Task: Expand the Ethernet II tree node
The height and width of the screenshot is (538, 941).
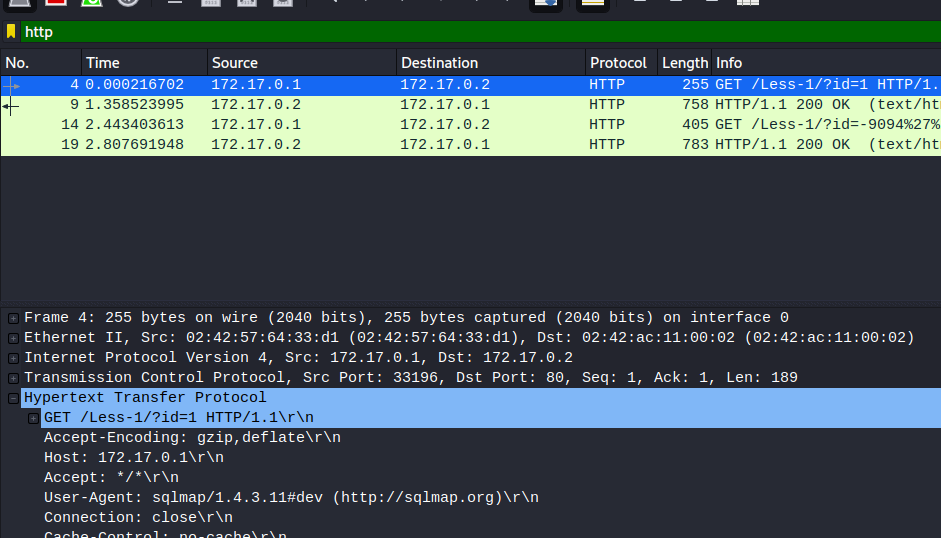Action: 13,338
